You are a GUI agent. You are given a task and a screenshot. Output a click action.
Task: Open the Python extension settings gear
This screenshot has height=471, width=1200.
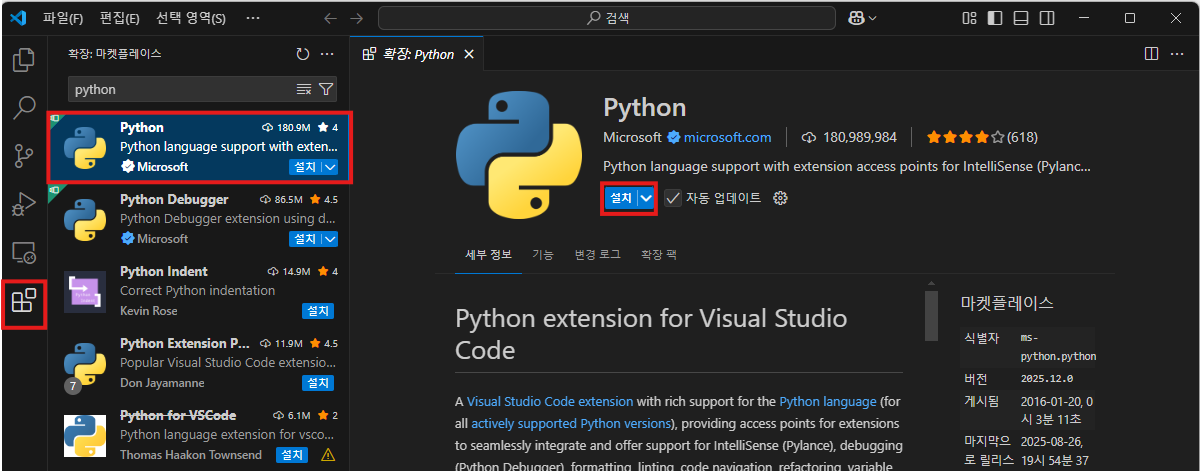coord(781,198)
